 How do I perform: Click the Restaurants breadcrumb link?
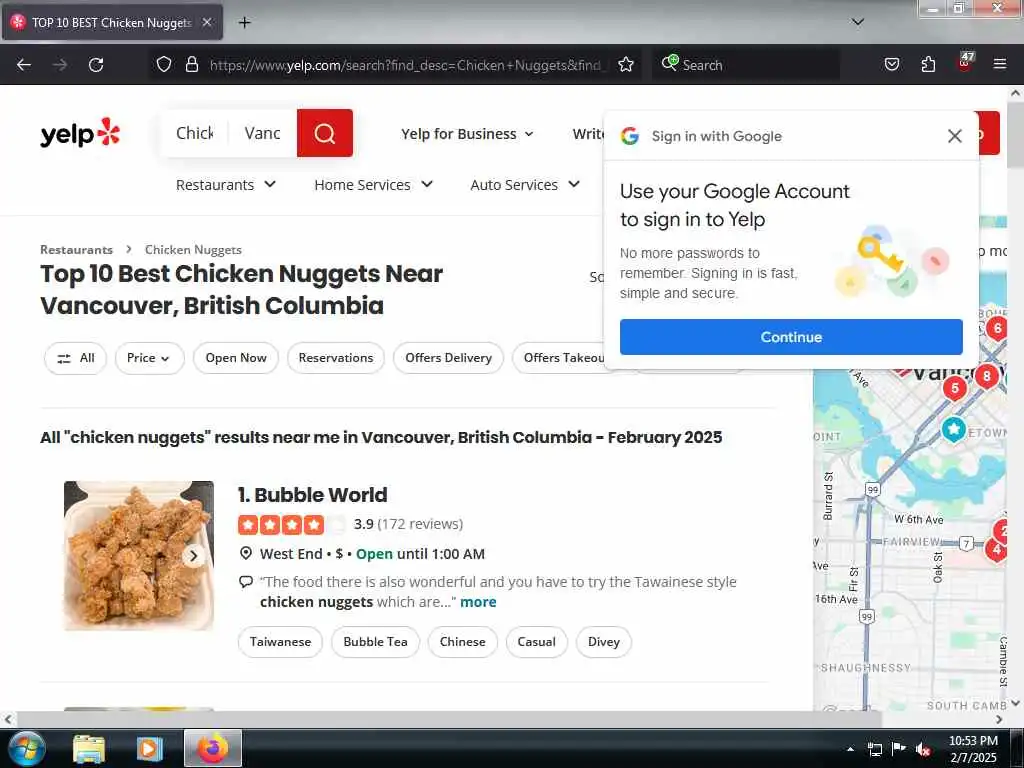tap(76, 249)
